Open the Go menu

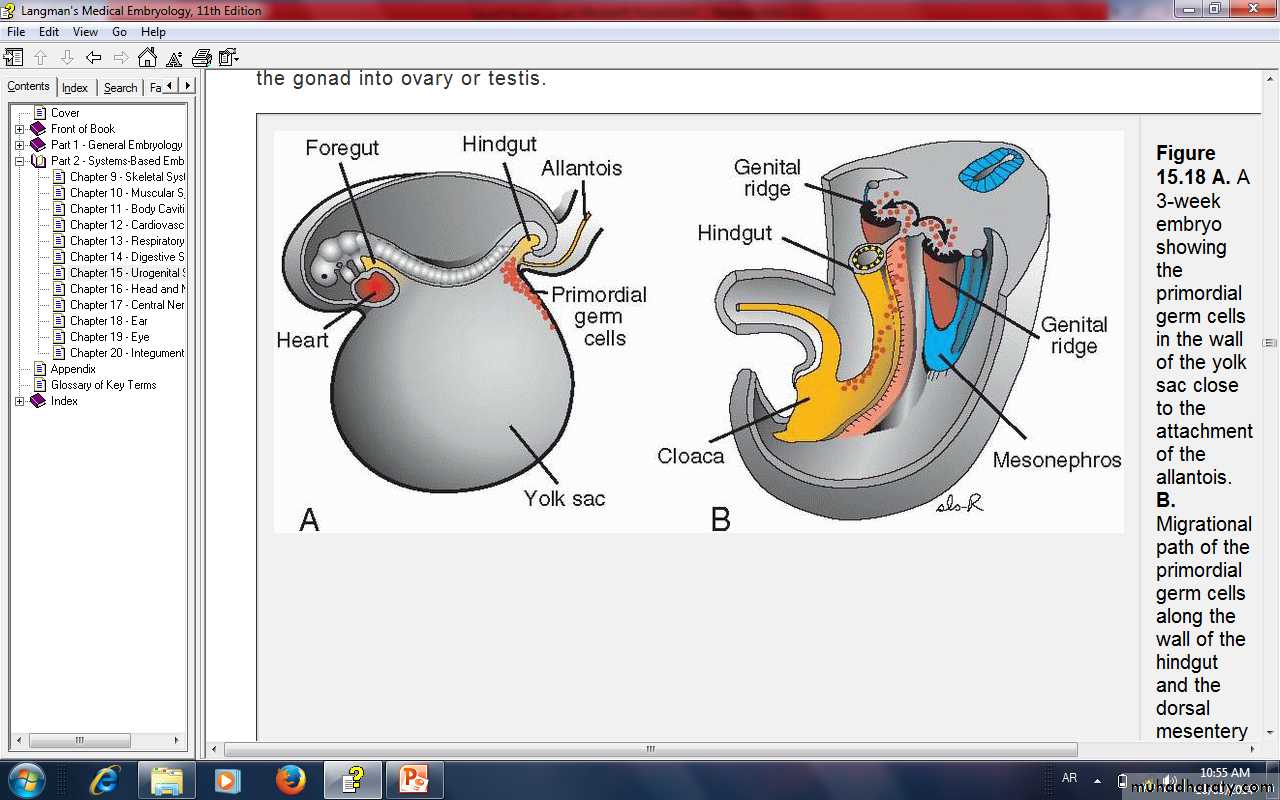[119, 32]
